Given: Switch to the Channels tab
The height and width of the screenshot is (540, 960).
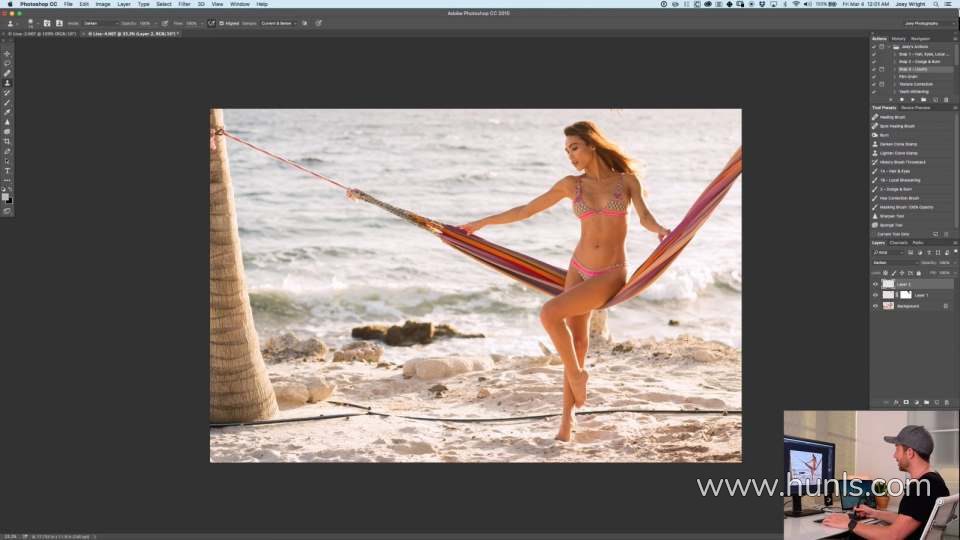Looking at the screenshot, I should [898, 242].
